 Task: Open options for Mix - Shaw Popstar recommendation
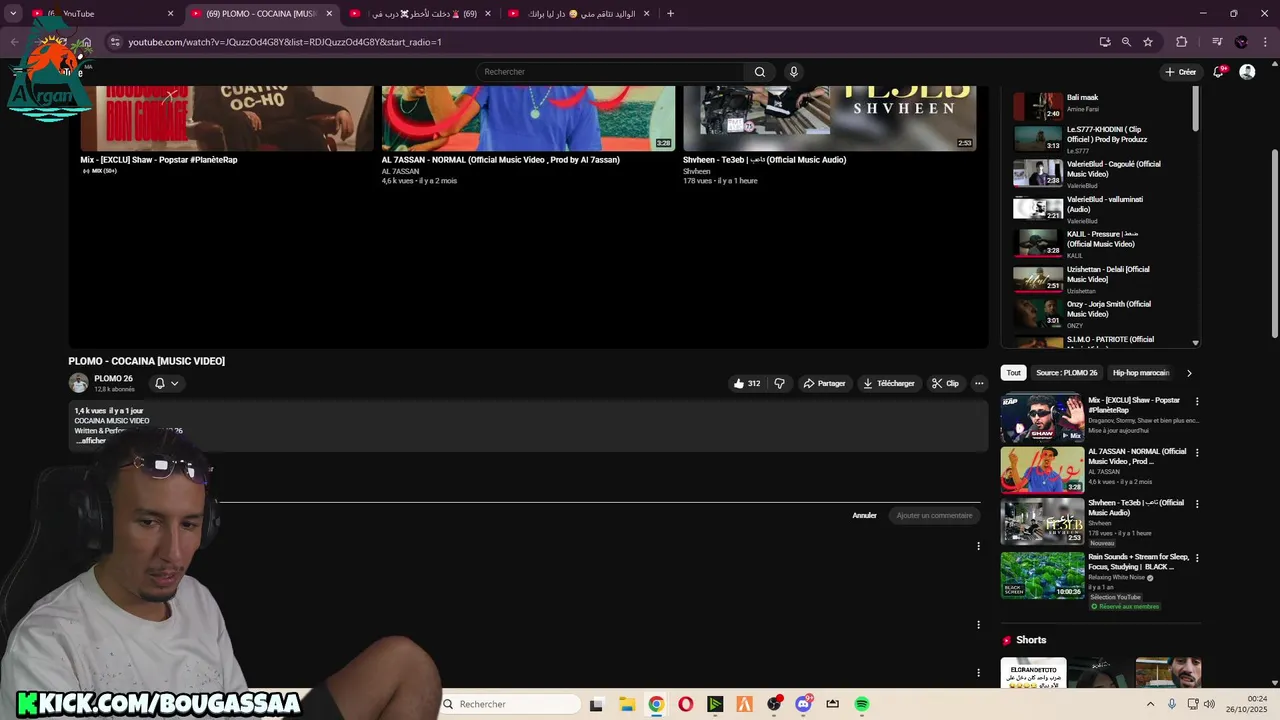pos(1197,402)
